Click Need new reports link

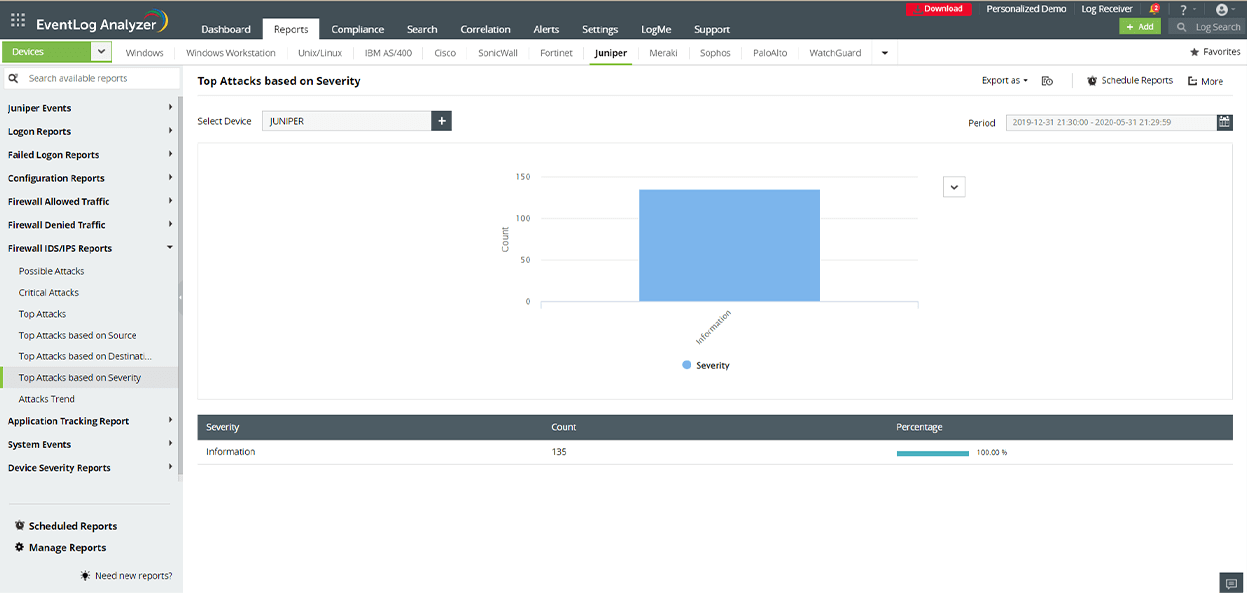[x=126, y=576]
